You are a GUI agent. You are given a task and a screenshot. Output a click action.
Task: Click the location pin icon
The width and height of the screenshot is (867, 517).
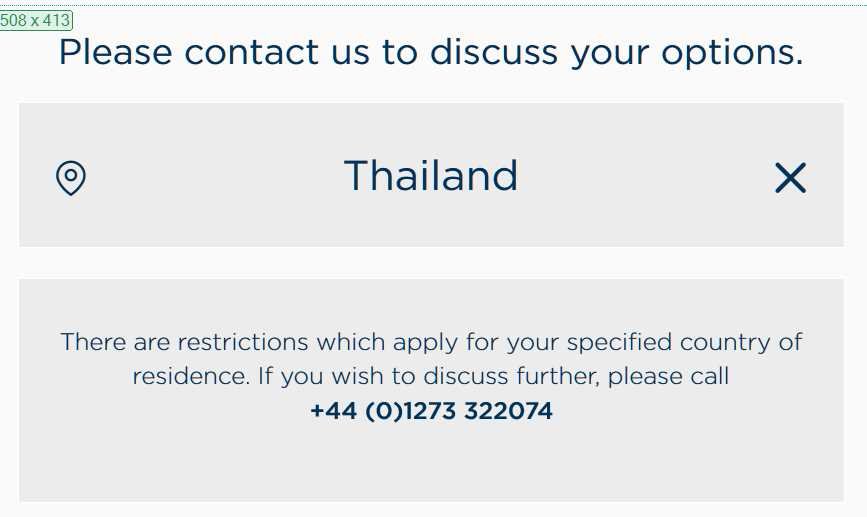pyautogui.click(x=71, y=177)
